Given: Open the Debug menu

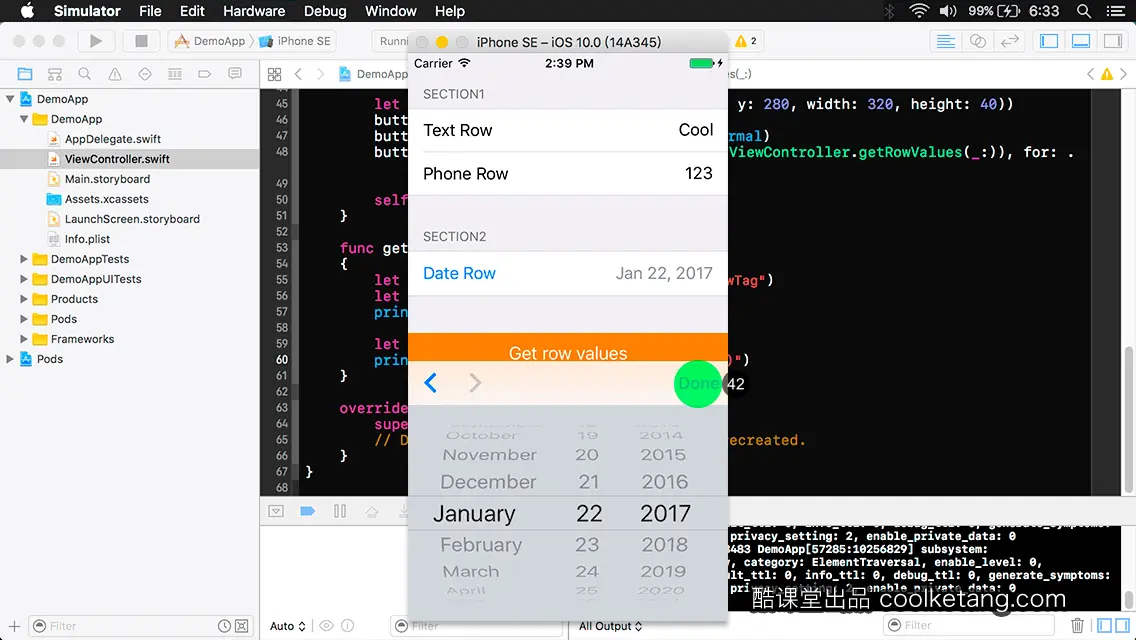Looking at the screenshot, I should pos(325,11).
